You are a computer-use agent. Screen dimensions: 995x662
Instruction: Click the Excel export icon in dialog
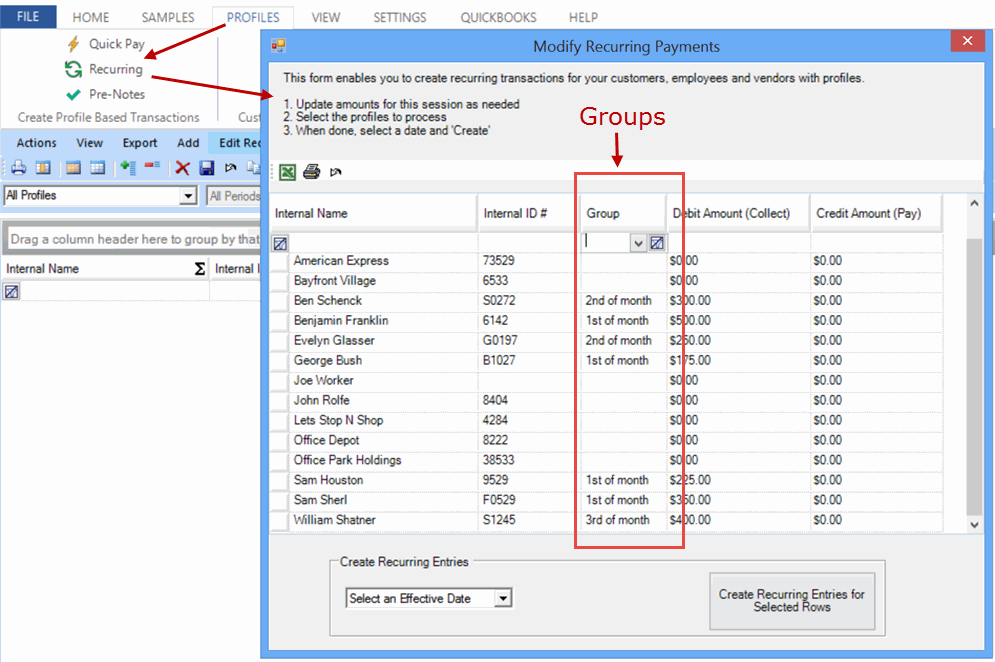288,172
